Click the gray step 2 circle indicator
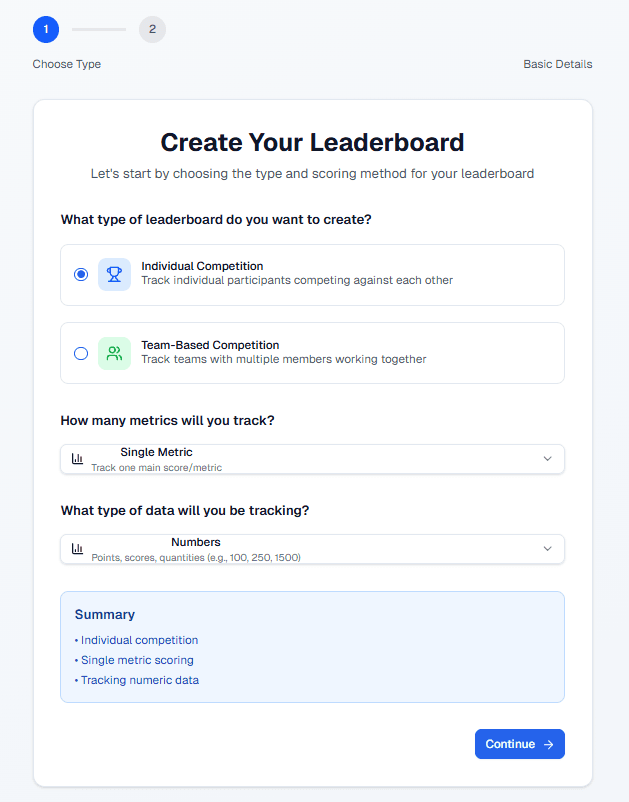Viewport: 629px width, 802px height. tap(152, 29)
